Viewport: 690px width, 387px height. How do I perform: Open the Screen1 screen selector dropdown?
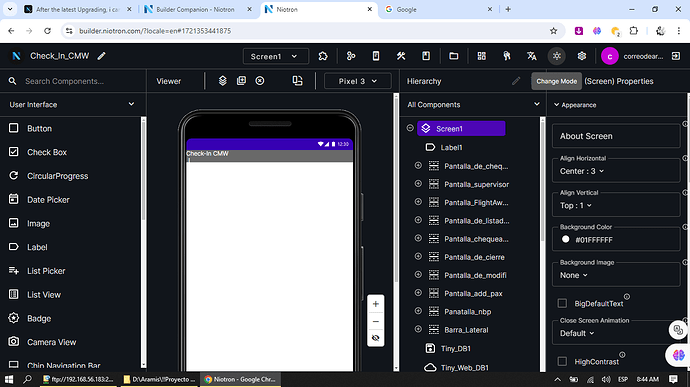[x=275, y=56]
